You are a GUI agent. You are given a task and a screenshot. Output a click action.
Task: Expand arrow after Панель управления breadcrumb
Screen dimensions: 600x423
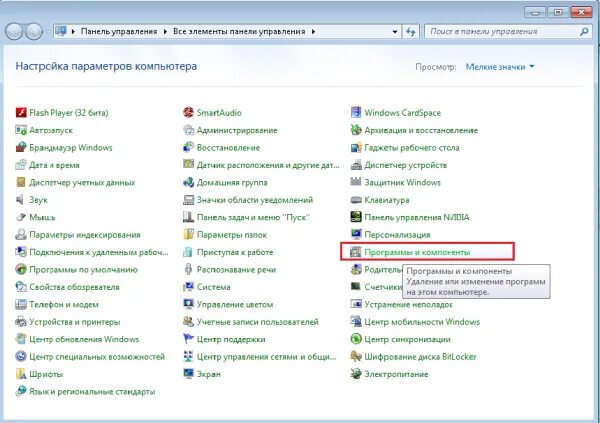[165, 32]
